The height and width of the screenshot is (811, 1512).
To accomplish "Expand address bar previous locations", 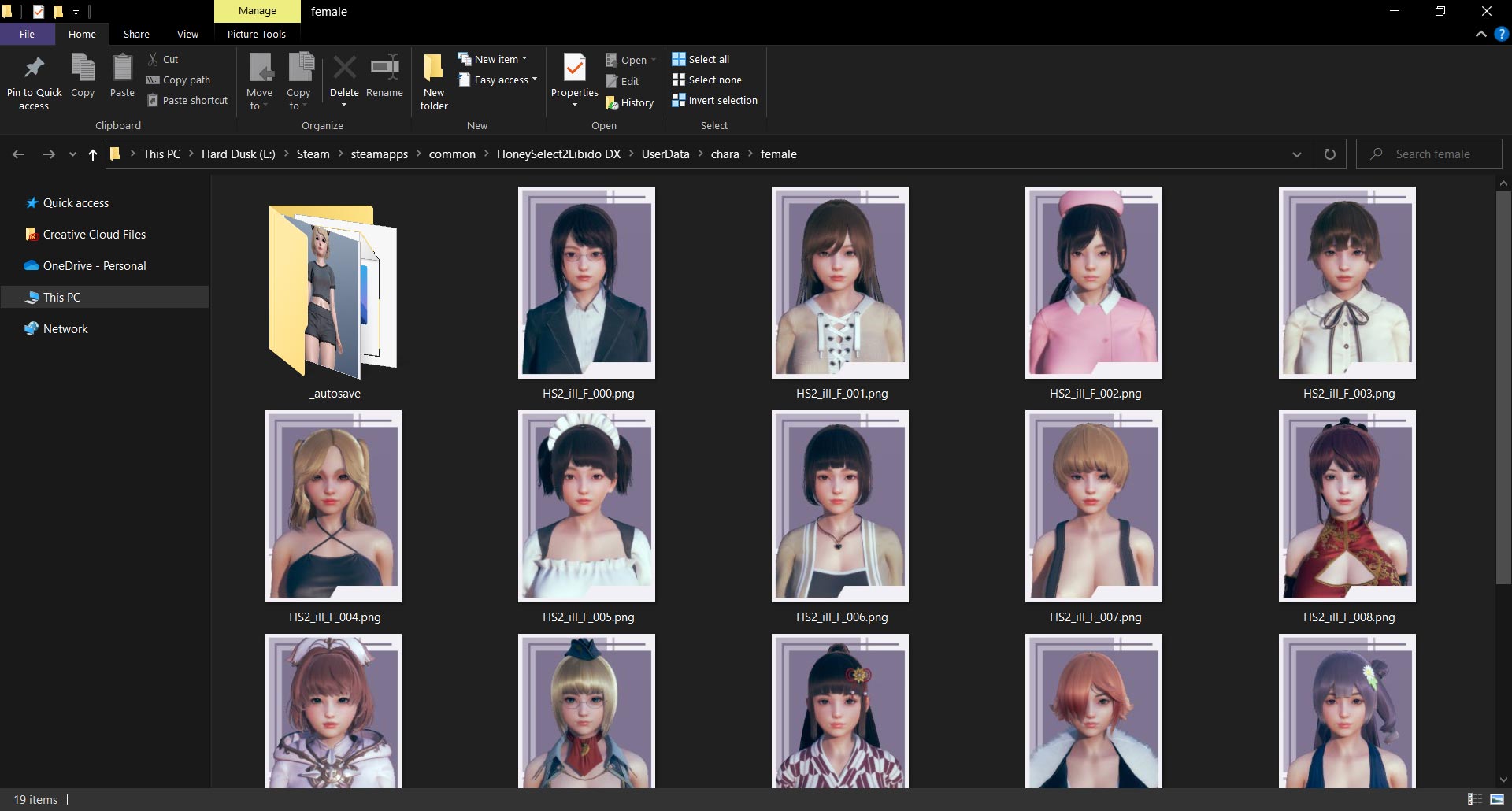I will [1296, 154].
